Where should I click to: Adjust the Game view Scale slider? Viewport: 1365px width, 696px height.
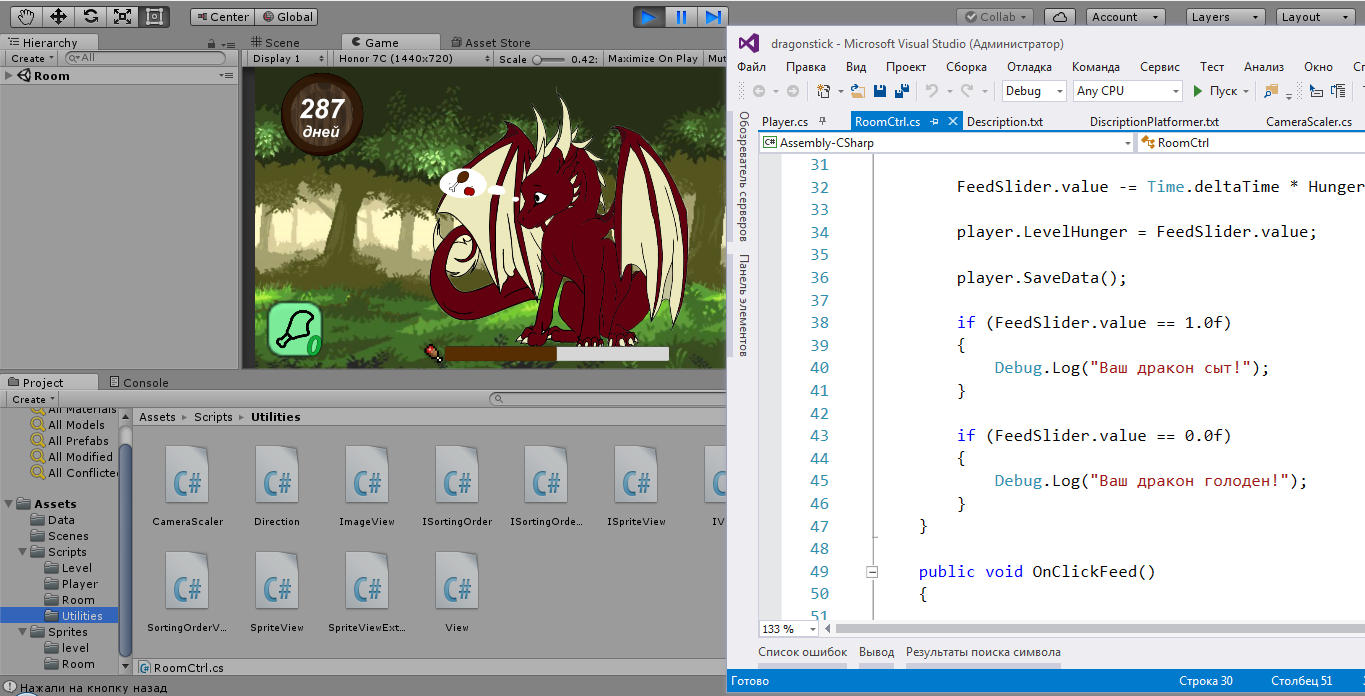click(549, 59)
